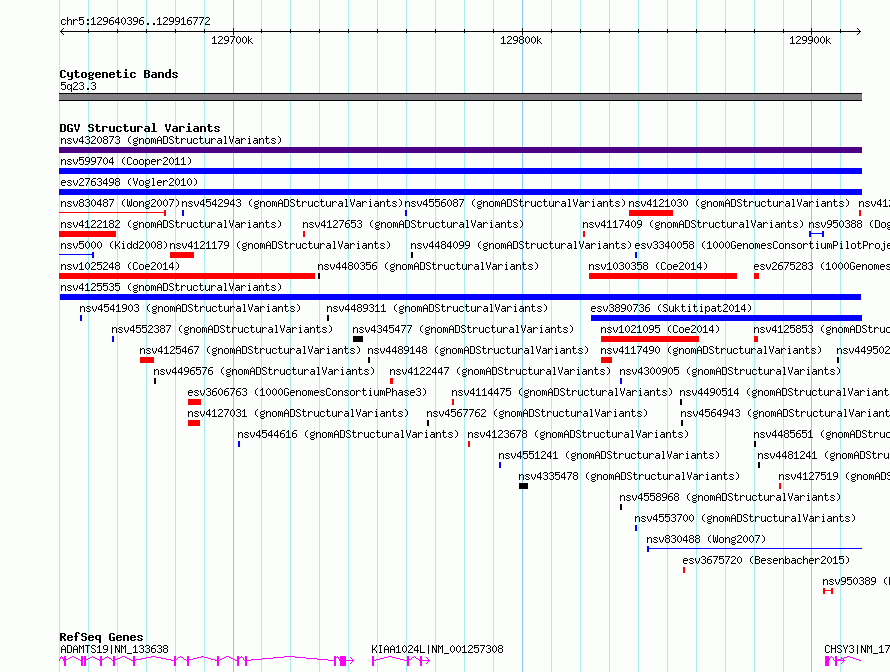Screen dimensions: 890x672
Task: Click the nsv4490514 variant label
Action: tap(784, 392)
